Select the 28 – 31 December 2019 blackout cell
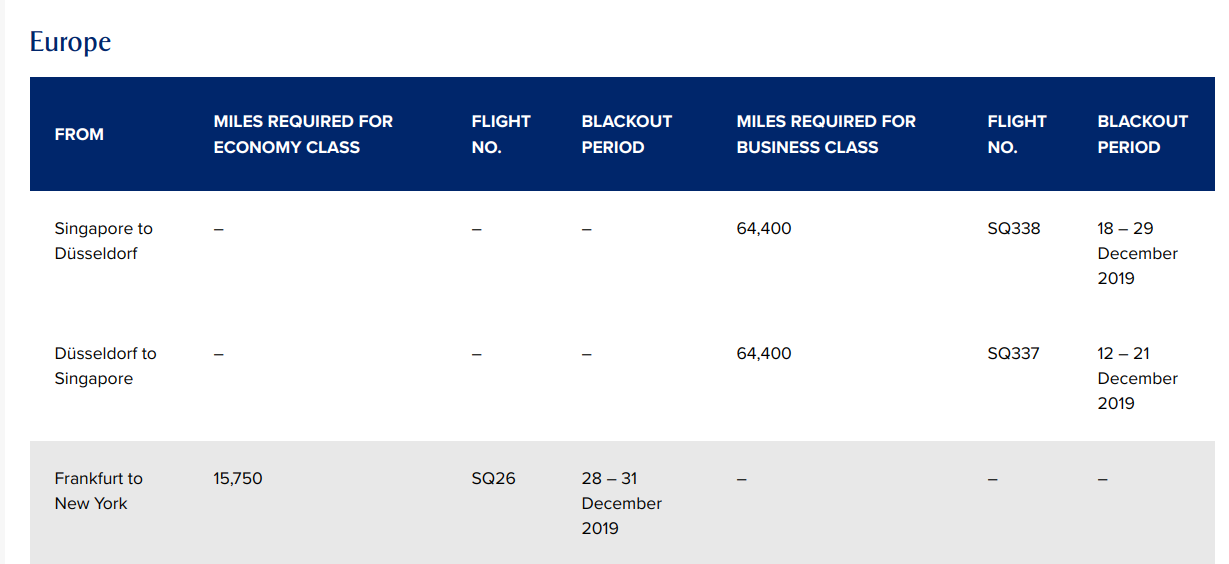The height and width of the screenshot is (564, 1229). pyautogui.click(x=621, y=503)
